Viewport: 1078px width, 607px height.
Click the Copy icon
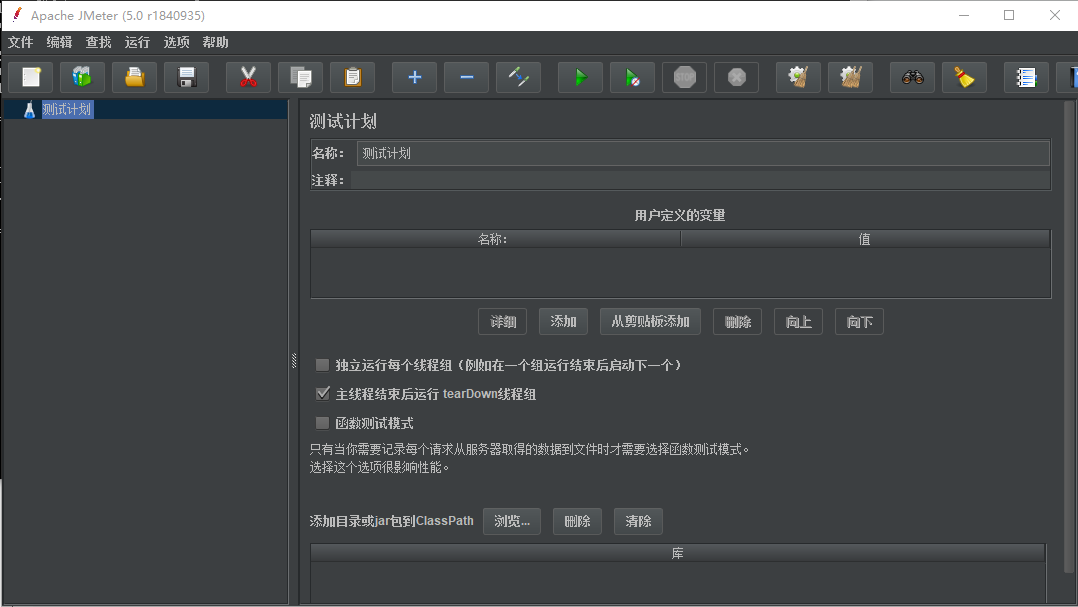(x=300, y=77)
